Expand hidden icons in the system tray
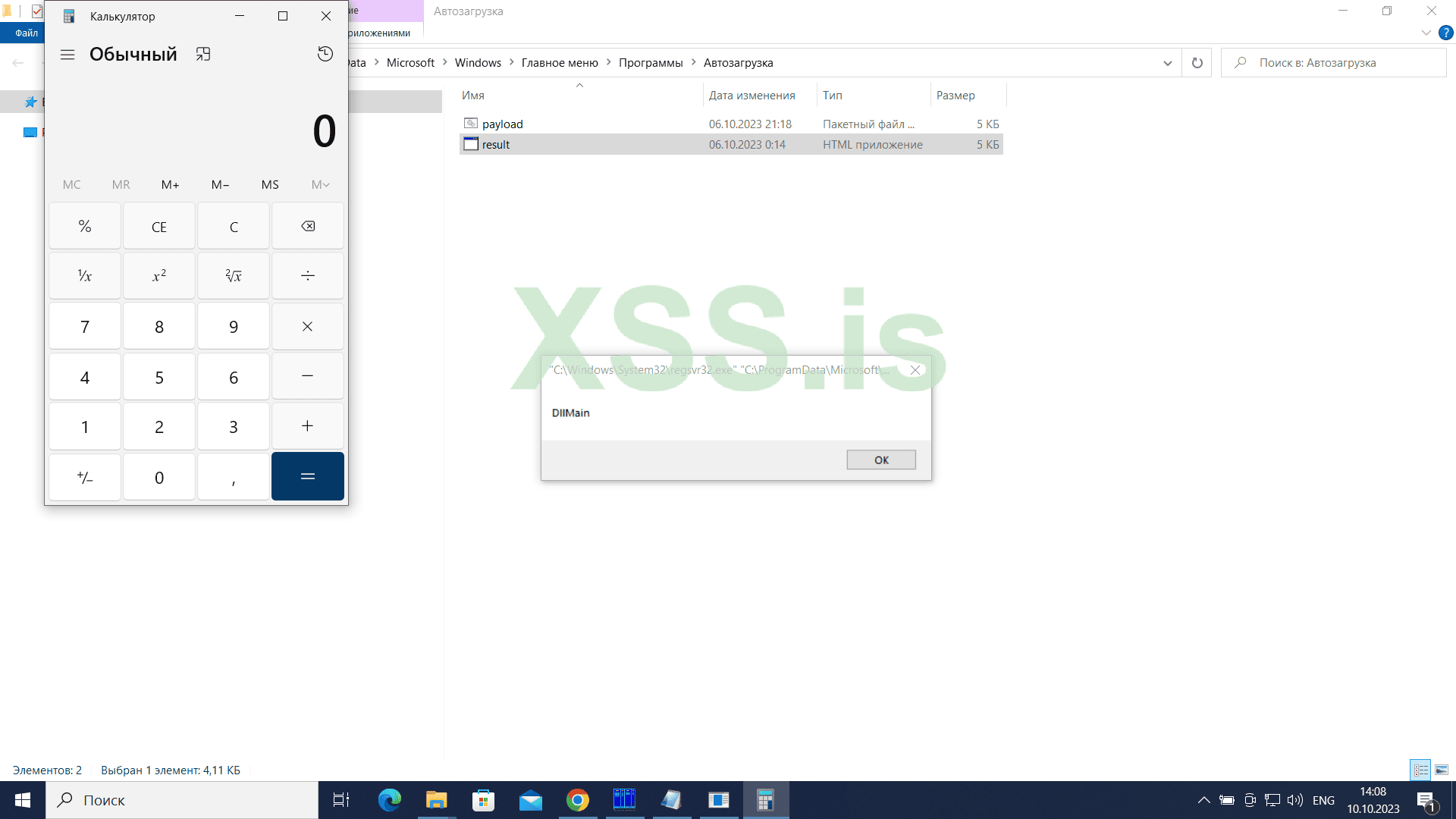The width and height of the screenshot is (1456, 819). coord(1203,799)
